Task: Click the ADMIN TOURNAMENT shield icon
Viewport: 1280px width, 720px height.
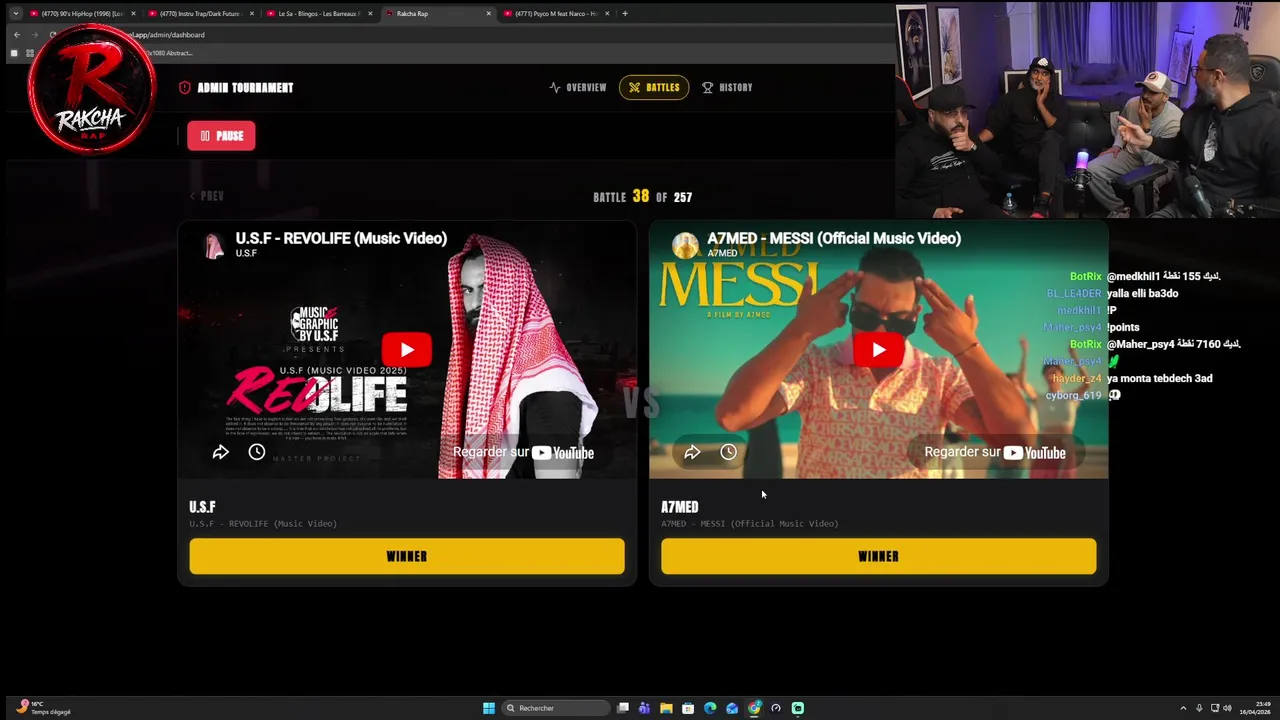Action: [x=184, y=87]
